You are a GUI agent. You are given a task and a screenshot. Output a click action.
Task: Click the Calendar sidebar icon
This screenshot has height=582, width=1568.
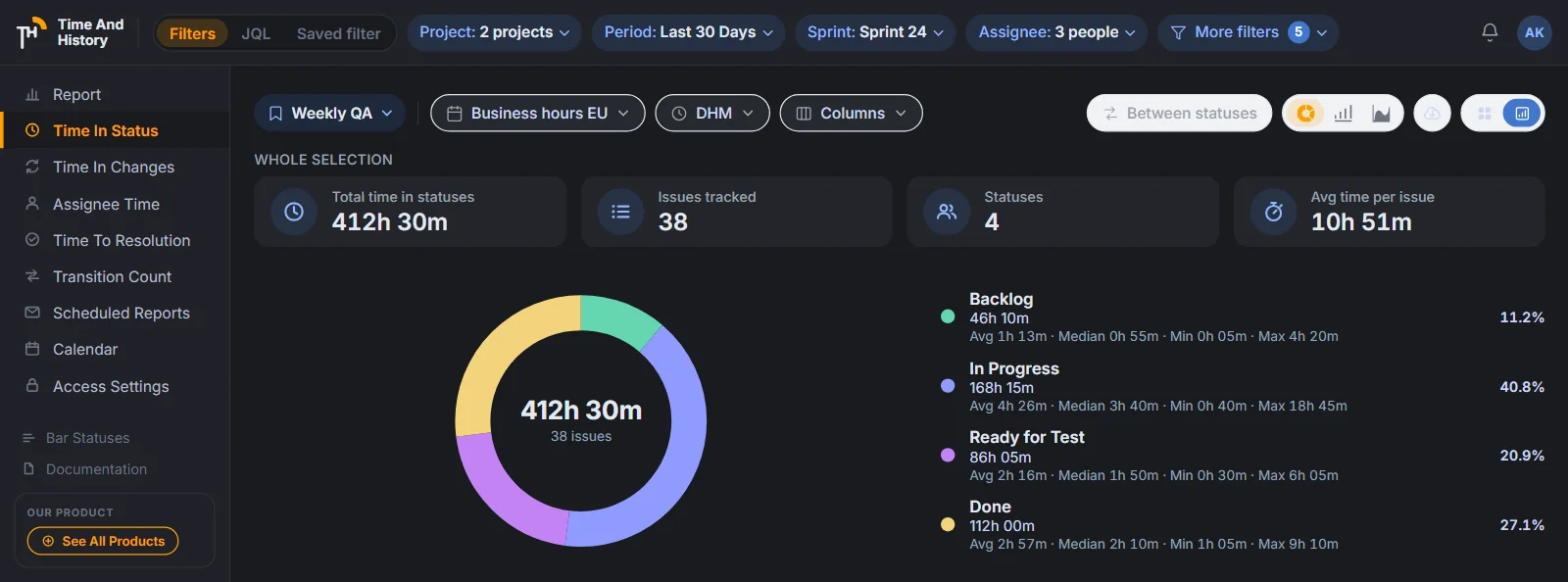tap(32, 349)
